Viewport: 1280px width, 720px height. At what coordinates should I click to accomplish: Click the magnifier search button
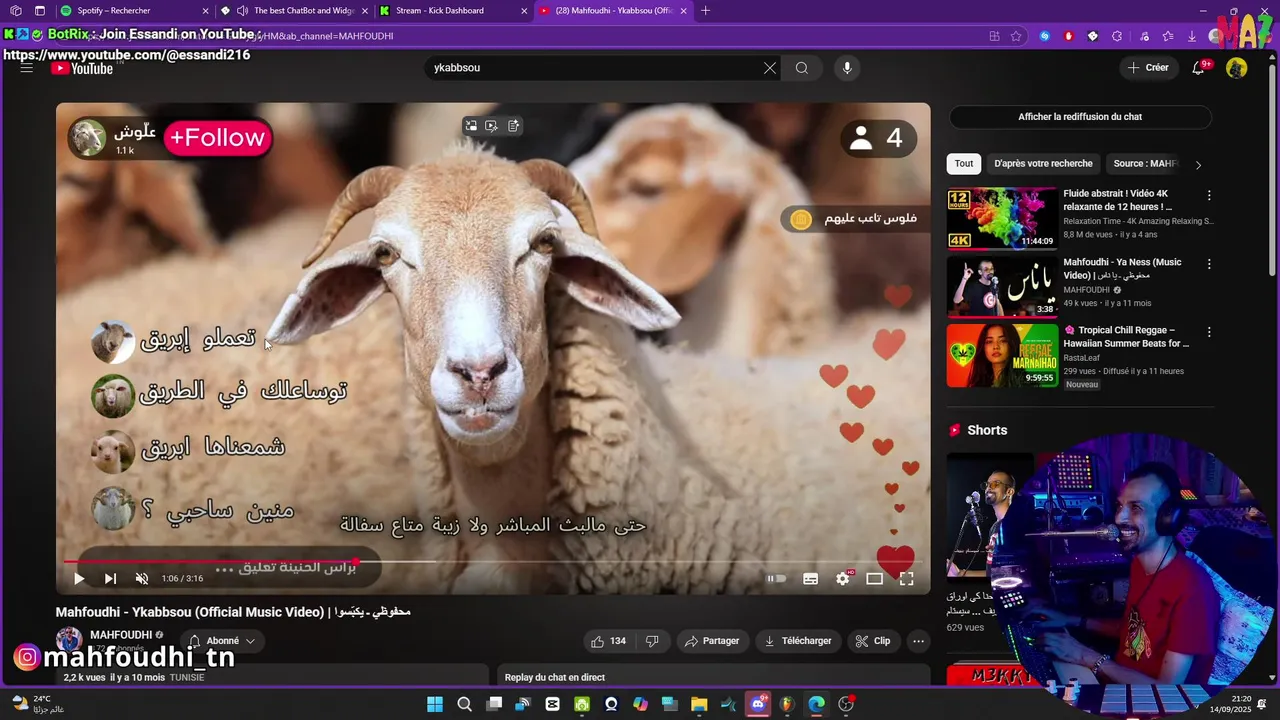coord(802,68)
